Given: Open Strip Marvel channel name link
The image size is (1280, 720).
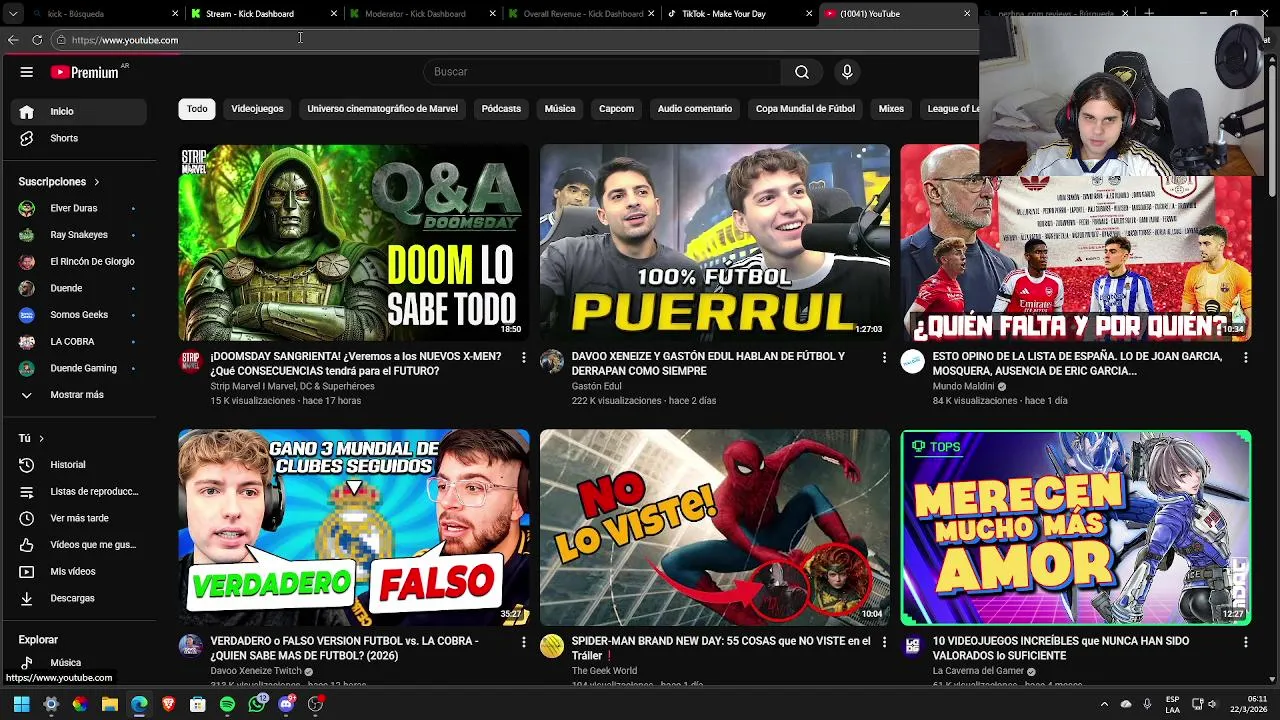Looking at the screenshot, I should (292, 387).
